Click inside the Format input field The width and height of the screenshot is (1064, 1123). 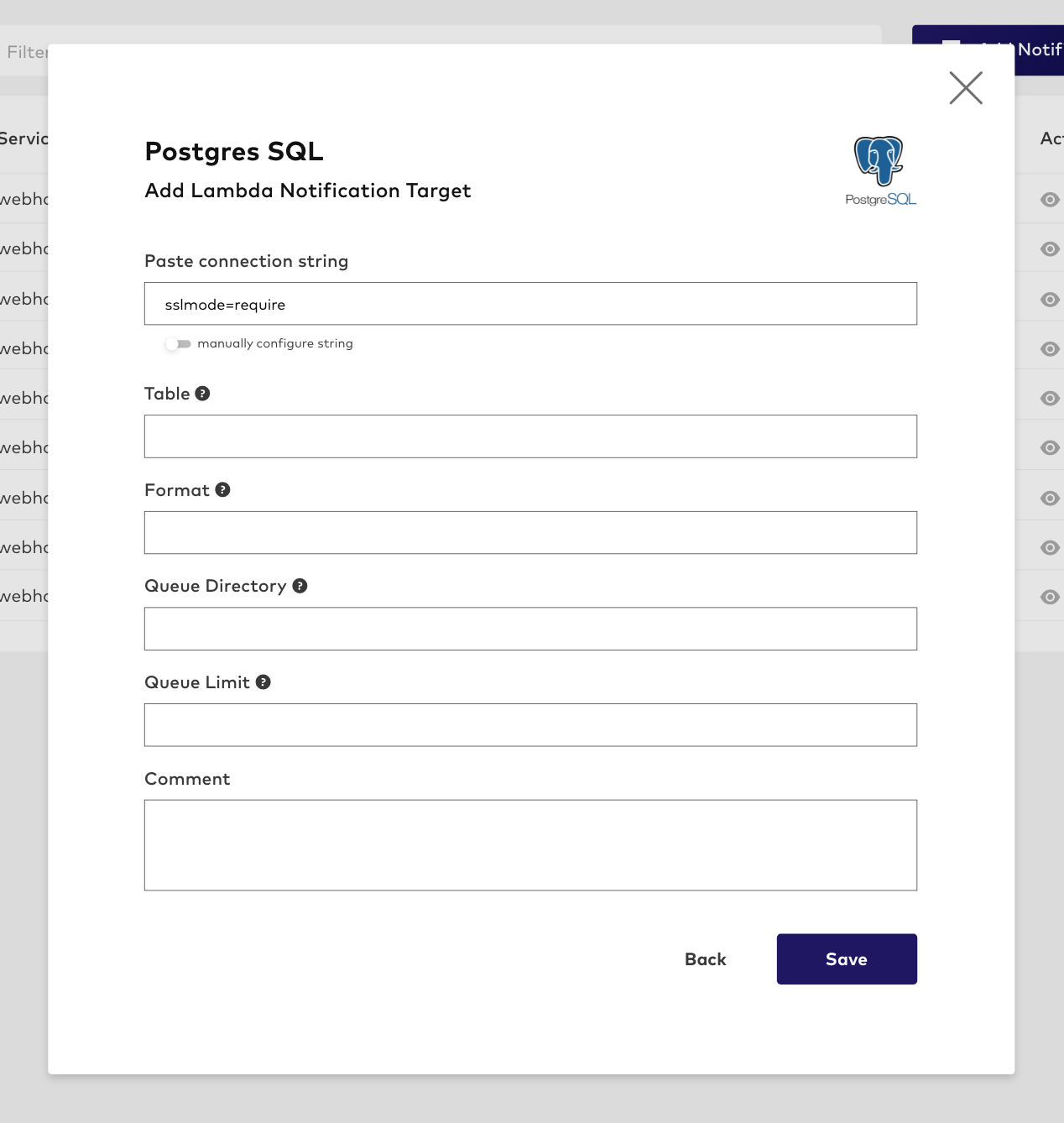530,532
